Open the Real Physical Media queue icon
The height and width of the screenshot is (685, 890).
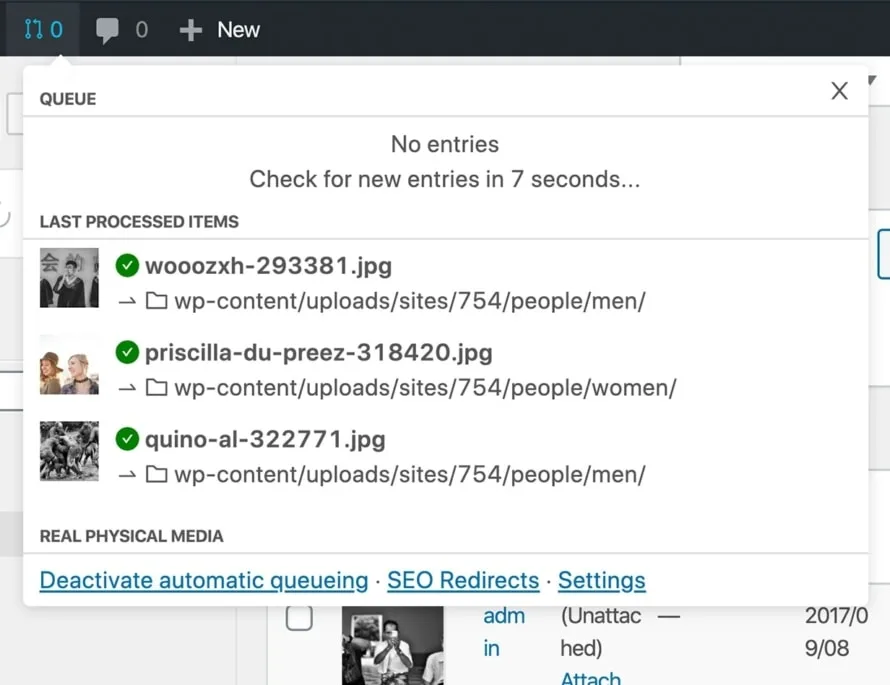(x=33, y=29)
